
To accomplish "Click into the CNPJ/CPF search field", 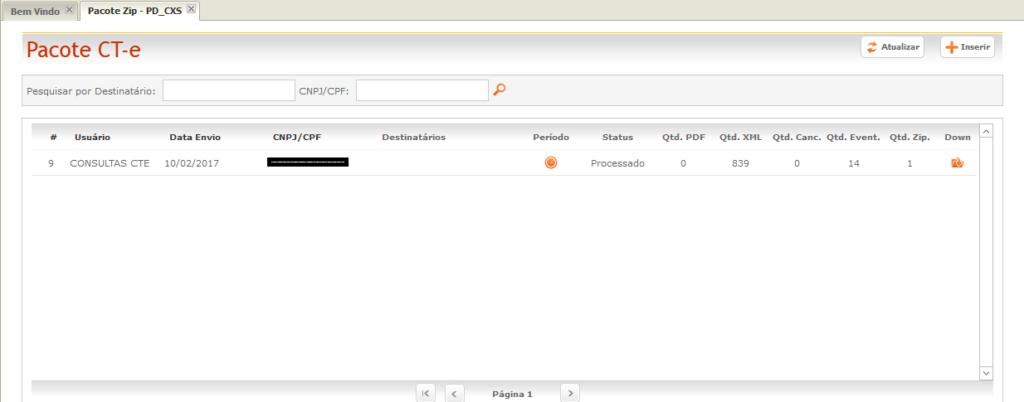I will coord(421,91).
